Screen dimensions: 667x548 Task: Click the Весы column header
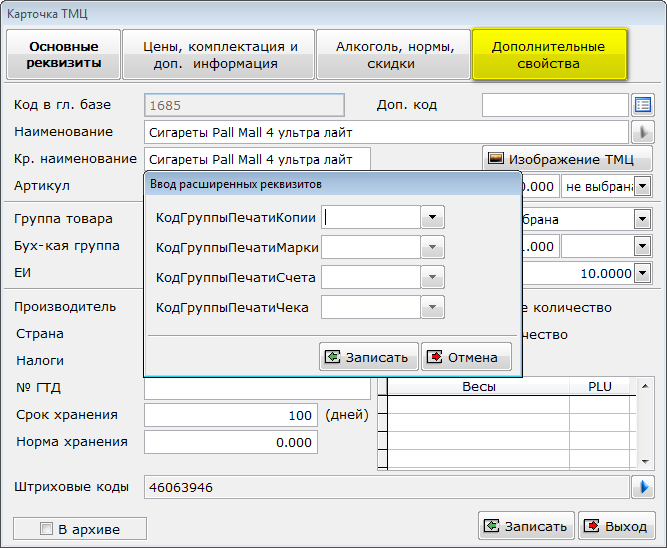[x=479, y=386]
